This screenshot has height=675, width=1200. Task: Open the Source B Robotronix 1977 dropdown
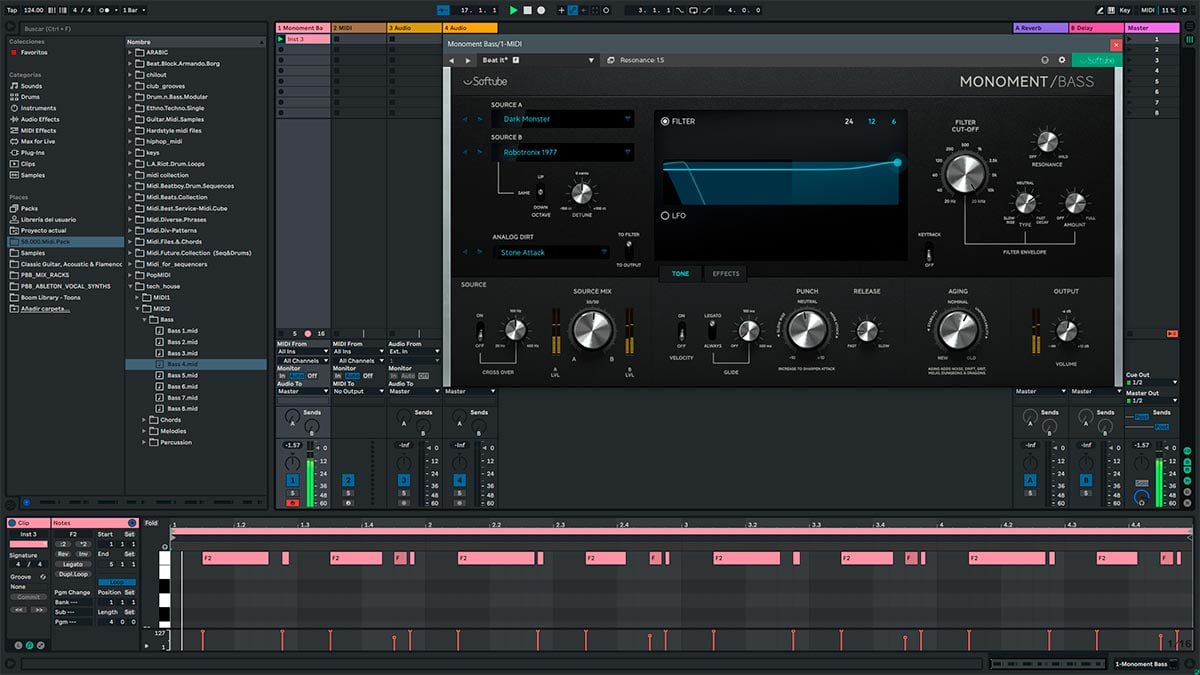562,153
